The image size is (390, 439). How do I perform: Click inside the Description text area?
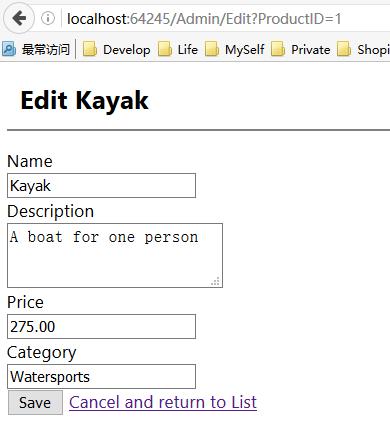(115, 255)
